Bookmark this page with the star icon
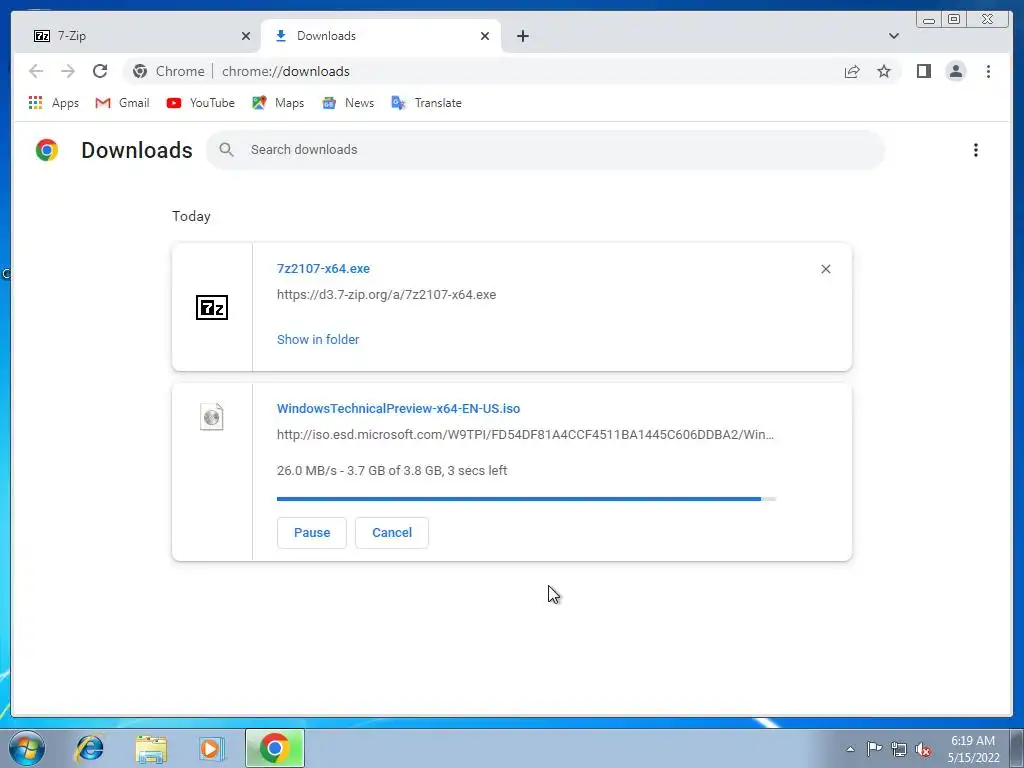This screenshot has height=768, width=1024. pyautogui.click(x=884, y=71)
